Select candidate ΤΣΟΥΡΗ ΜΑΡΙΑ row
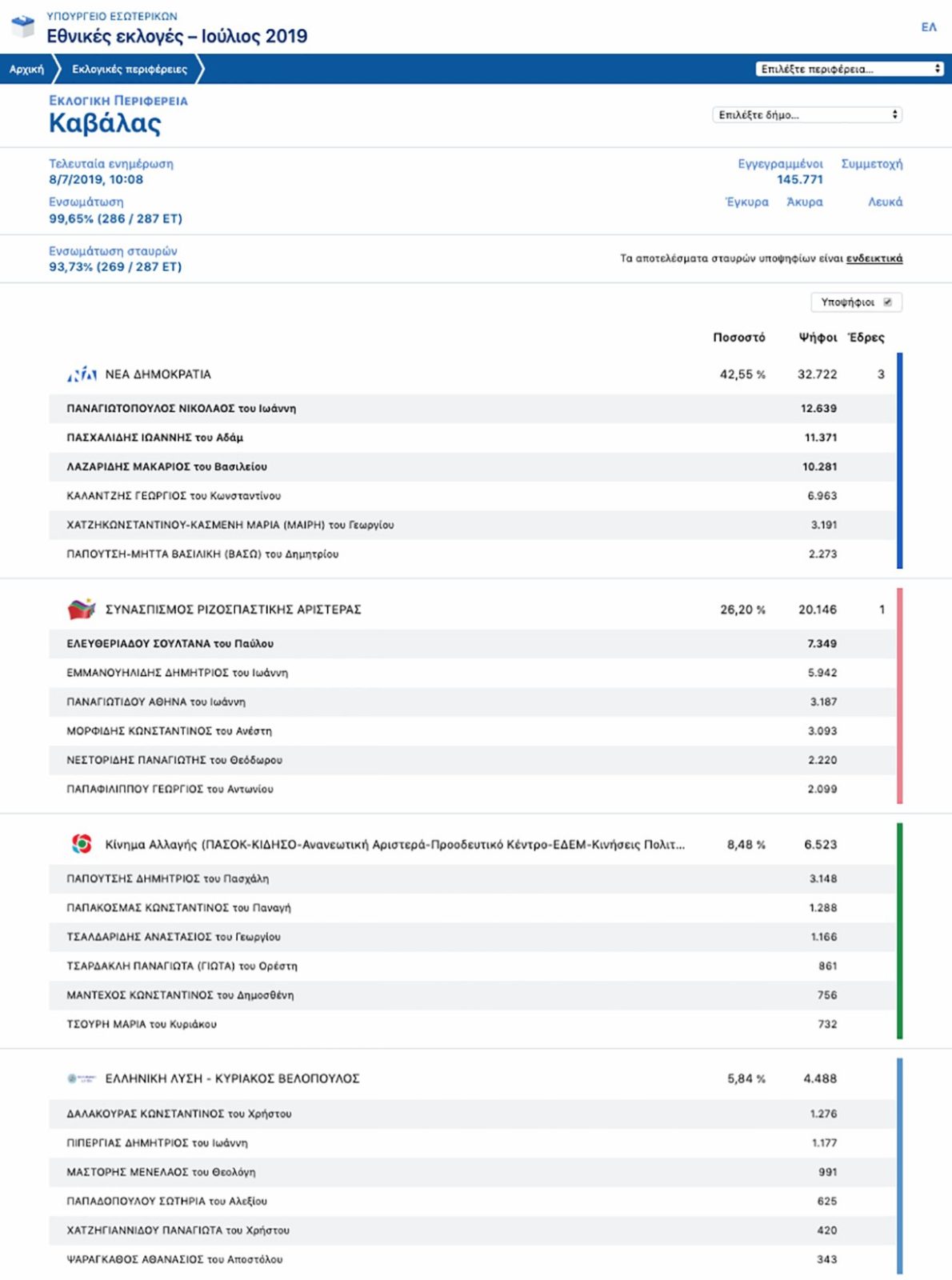The width and height of the screenshot is (952, 1280). point(472,1024)
